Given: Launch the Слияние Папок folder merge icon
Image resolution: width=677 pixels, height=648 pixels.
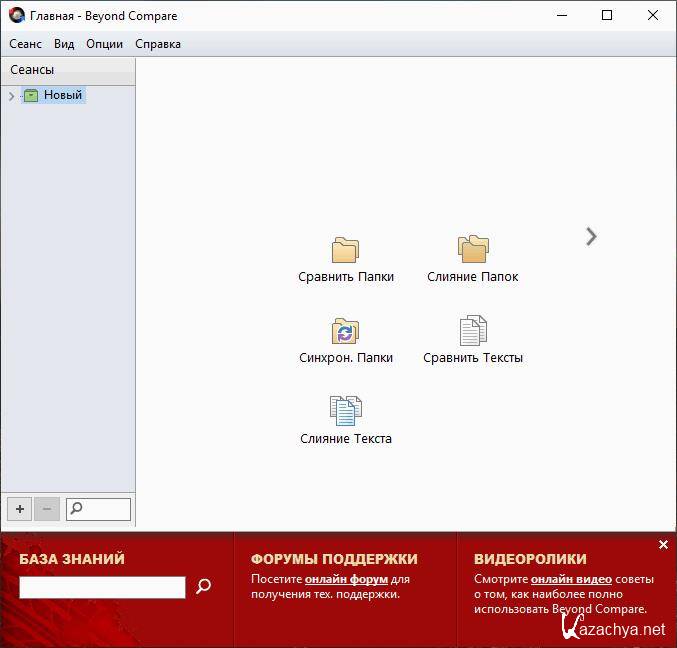Looking at the screenshot, I should click(472, 250).
